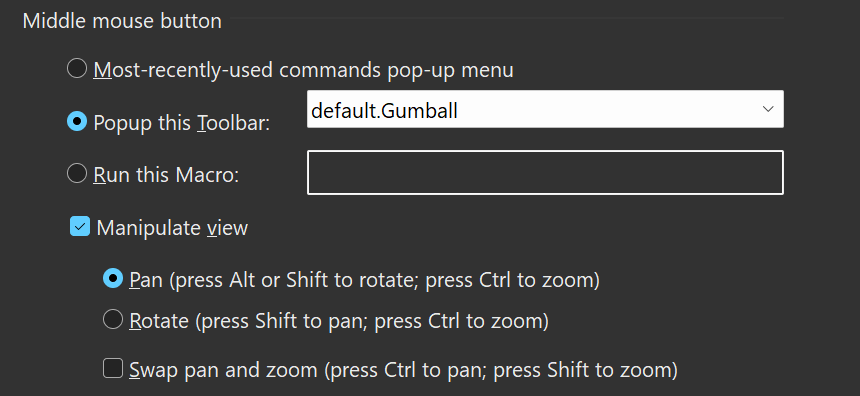Viewport: 860px width, 396px height.
Task: Switch to the Rotate radio button
Action: (x=113, y=319)
